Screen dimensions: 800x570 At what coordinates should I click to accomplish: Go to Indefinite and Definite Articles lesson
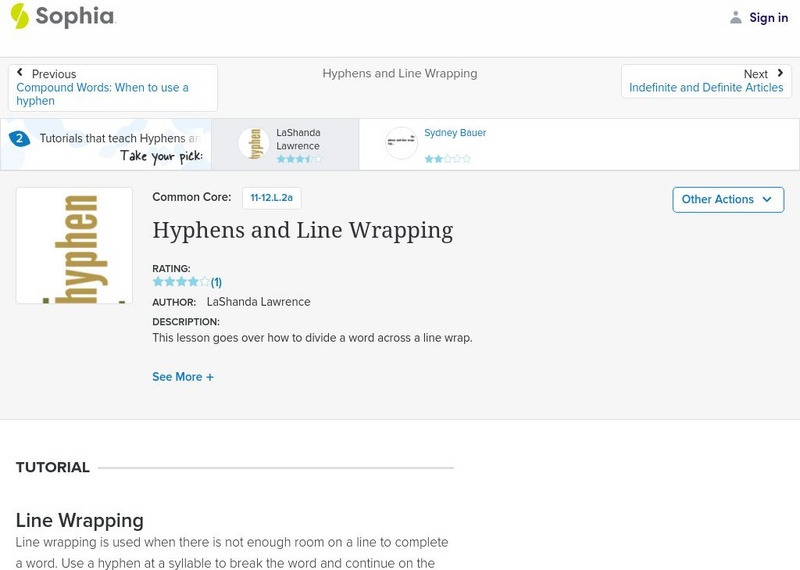[x=706, y=88]
